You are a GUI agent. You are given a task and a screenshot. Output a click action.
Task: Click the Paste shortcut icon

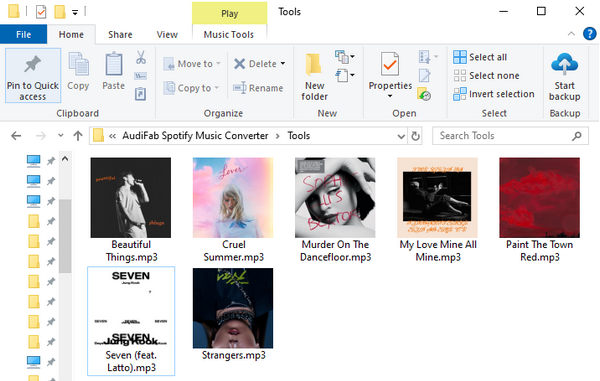coord(140,94)
